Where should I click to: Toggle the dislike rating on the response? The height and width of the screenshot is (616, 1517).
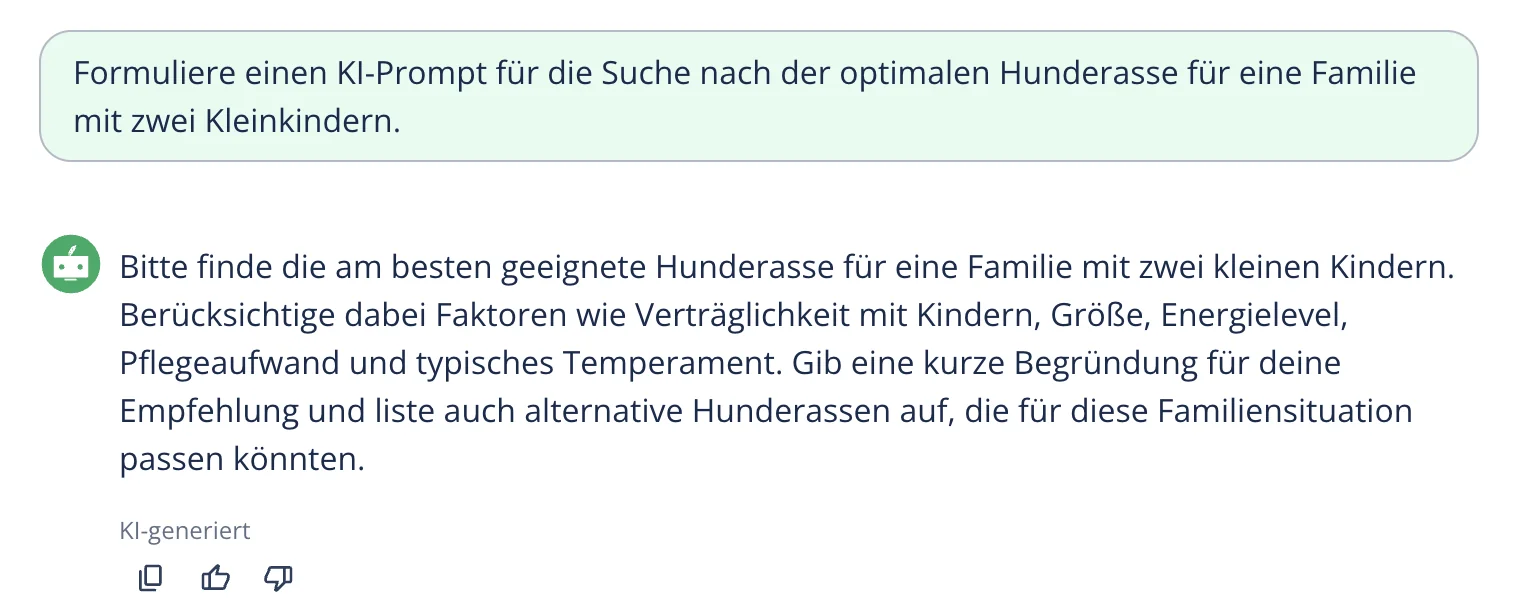pos(278,578)
